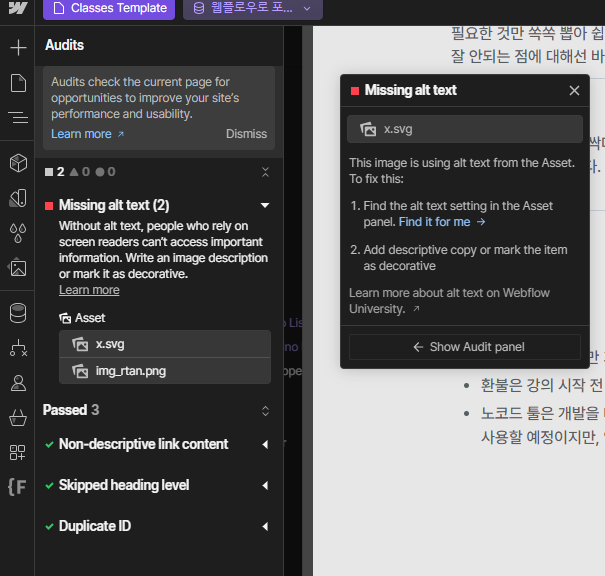Dismiss the Audits info box
Screen dimensions: 605x576
coord(246,134)
